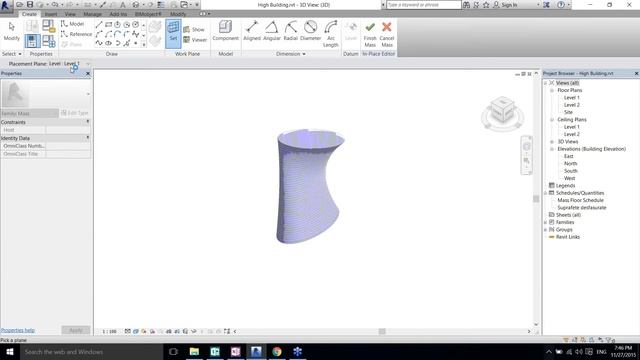Screen dimensions: 640x360
Task: Open the type selector dropdown in Properties
Action: (x=88, y=94)
